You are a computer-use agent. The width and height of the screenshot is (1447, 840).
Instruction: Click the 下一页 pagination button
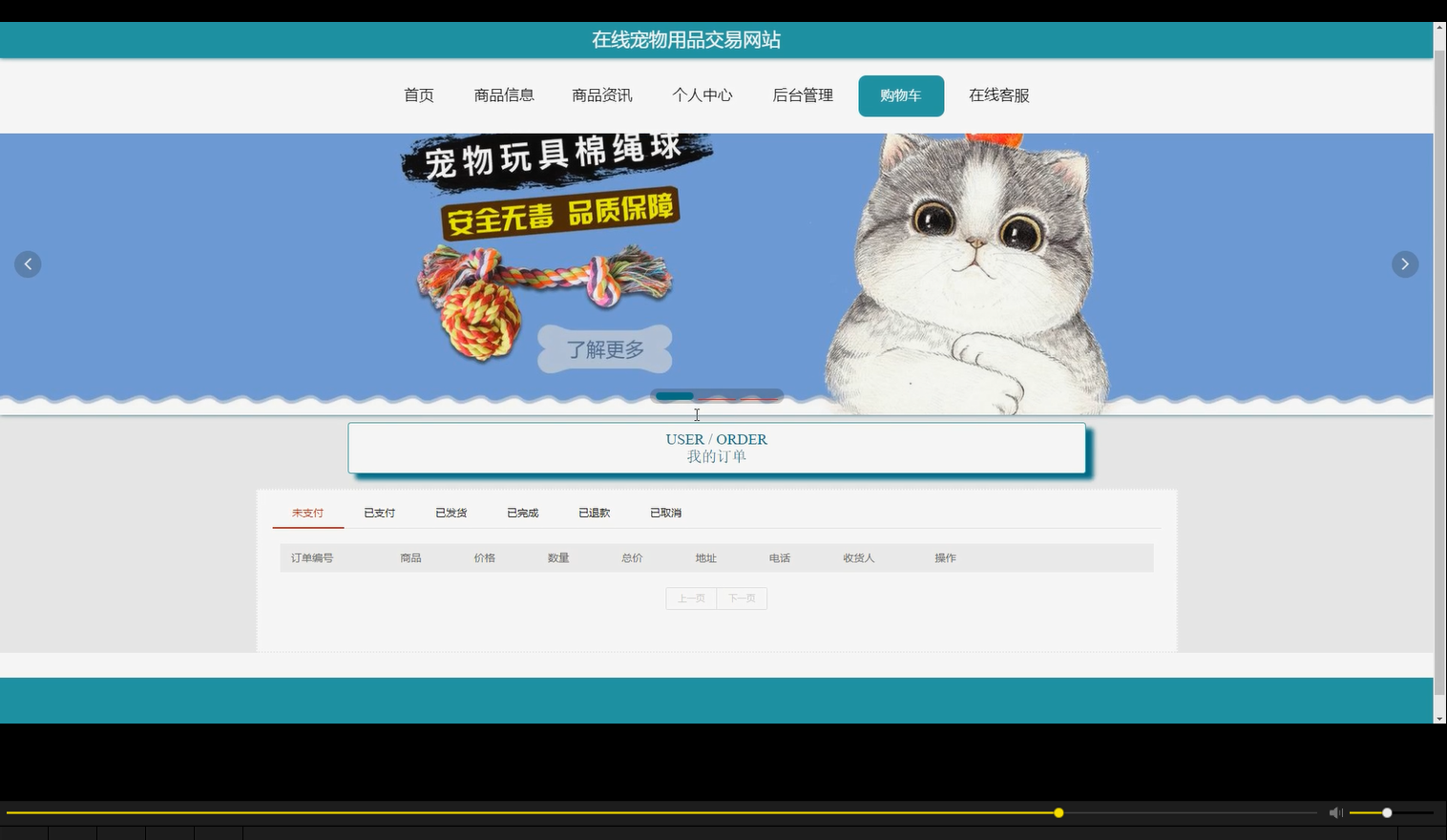point(742,598)
